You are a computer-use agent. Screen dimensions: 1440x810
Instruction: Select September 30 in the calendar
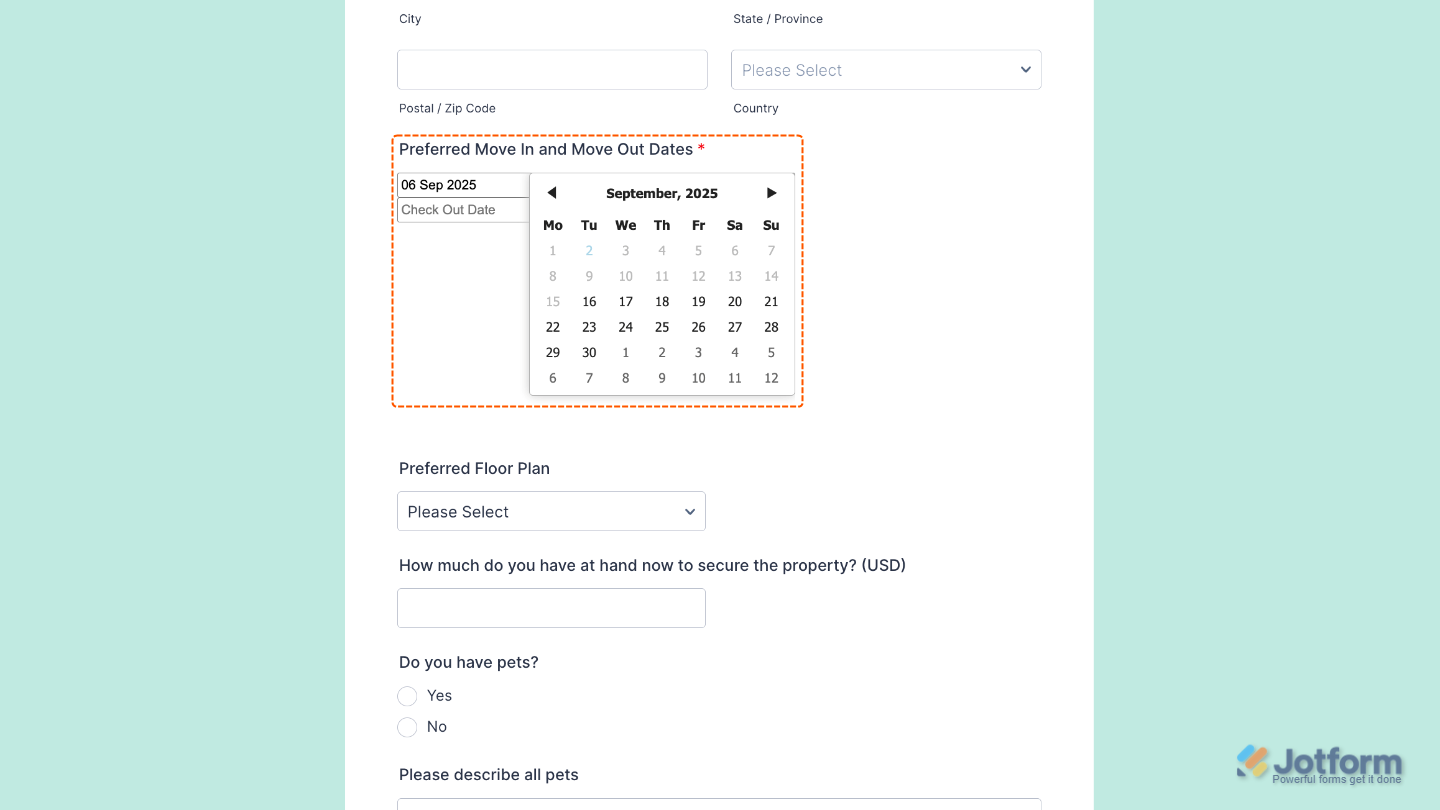point(589,352)
